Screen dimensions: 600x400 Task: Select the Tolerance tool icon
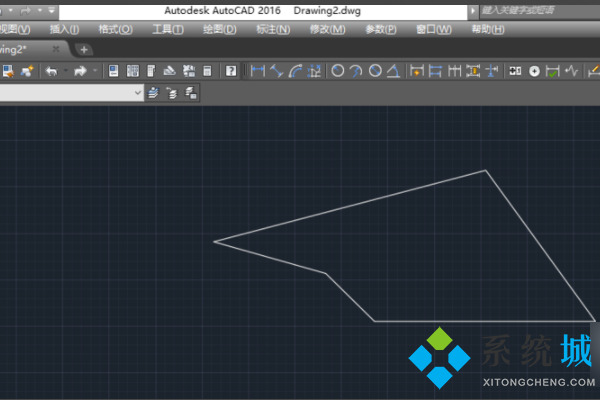pos(515,71)
